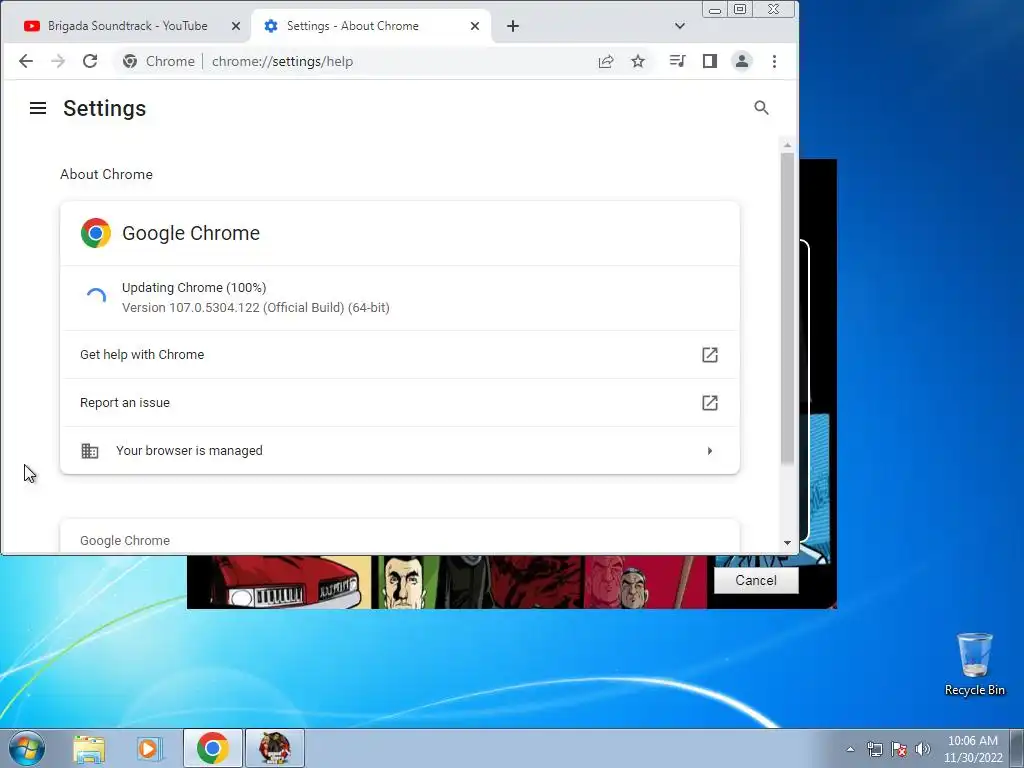Click scrollbar down arrow in Settings

tap(787, 543)
